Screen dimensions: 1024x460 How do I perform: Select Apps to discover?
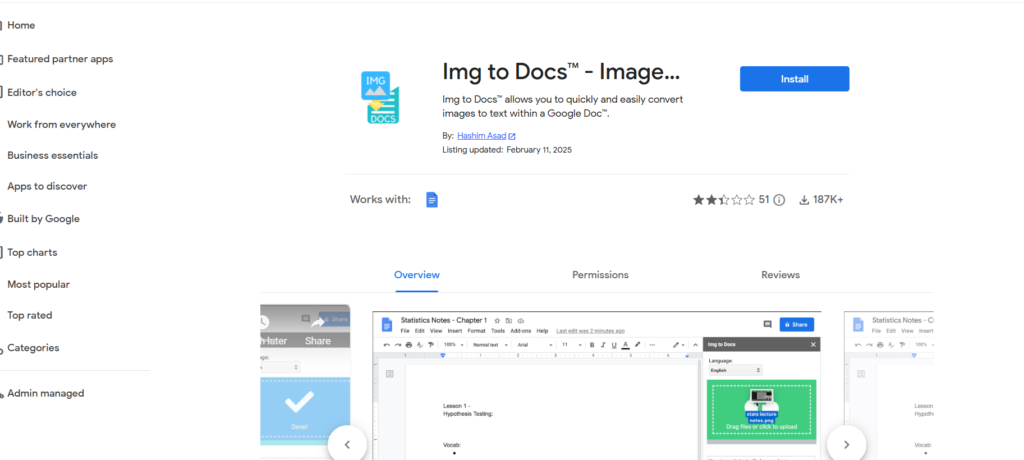(x=47, y=186)
